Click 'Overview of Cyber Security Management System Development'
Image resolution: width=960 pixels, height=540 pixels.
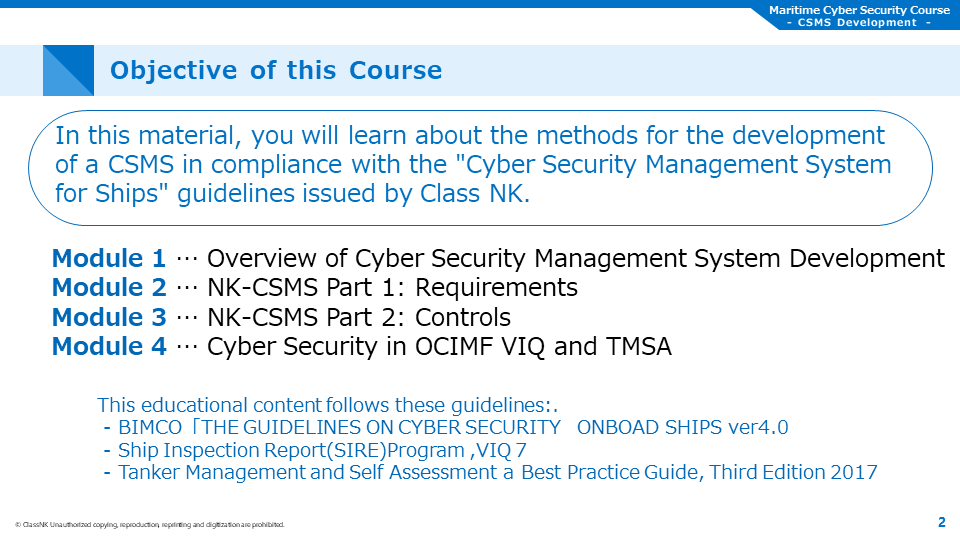575,259
